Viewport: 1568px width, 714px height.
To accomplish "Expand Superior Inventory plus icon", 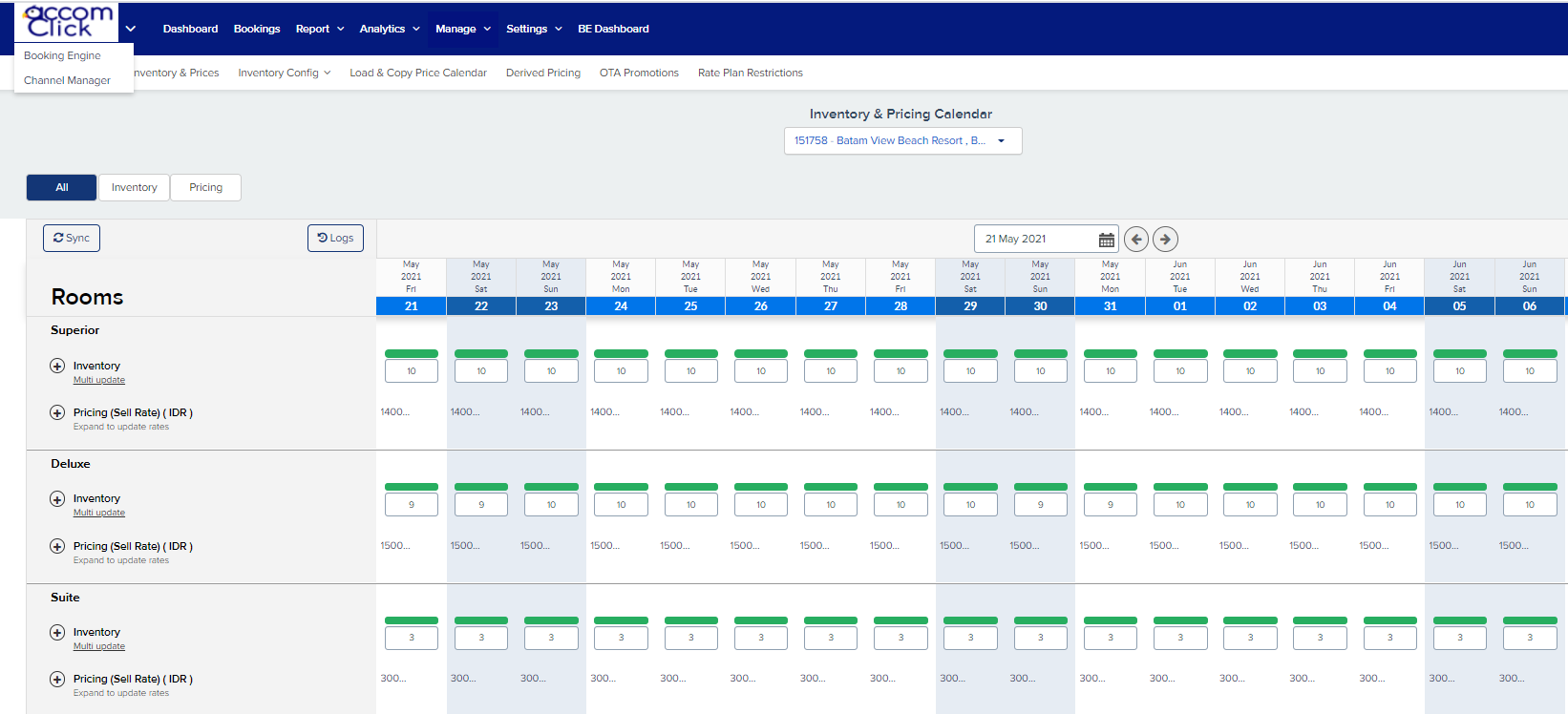I will pyautogui.click(x=57, y=366).
